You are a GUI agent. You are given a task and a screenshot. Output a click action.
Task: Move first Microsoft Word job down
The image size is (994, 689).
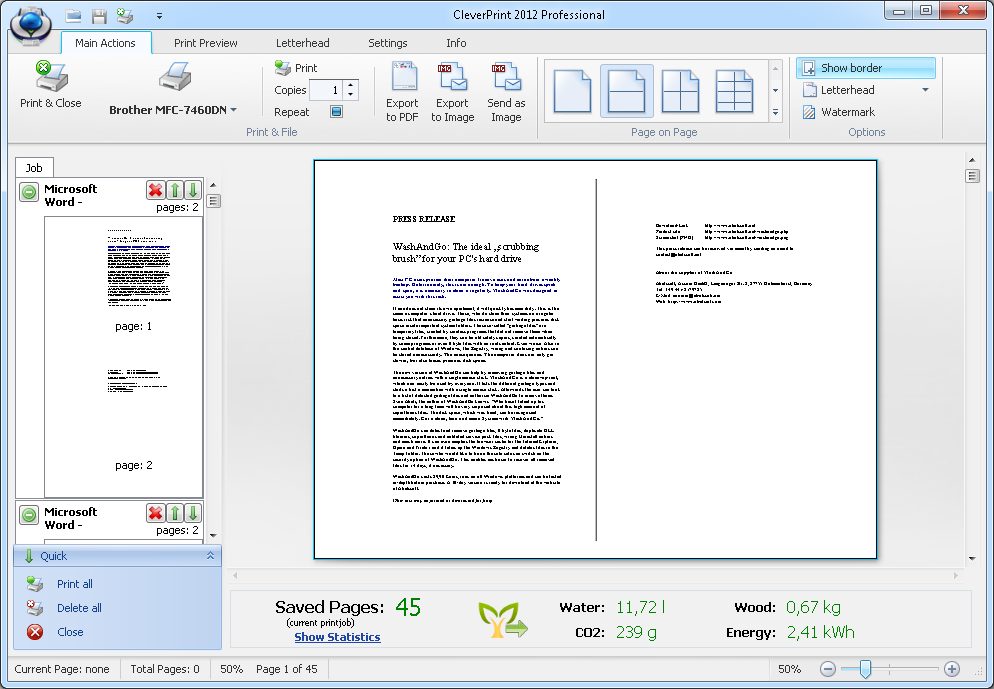pos(193,190)
